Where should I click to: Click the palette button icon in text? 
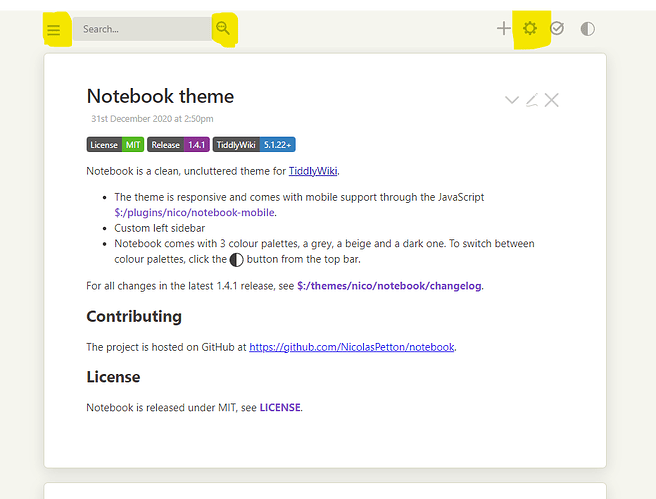(x=236, y=260)
